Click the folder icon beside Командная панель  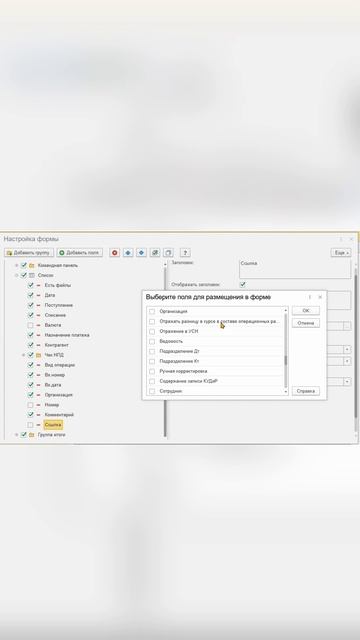pyautogui.click(x=32, y=265)
